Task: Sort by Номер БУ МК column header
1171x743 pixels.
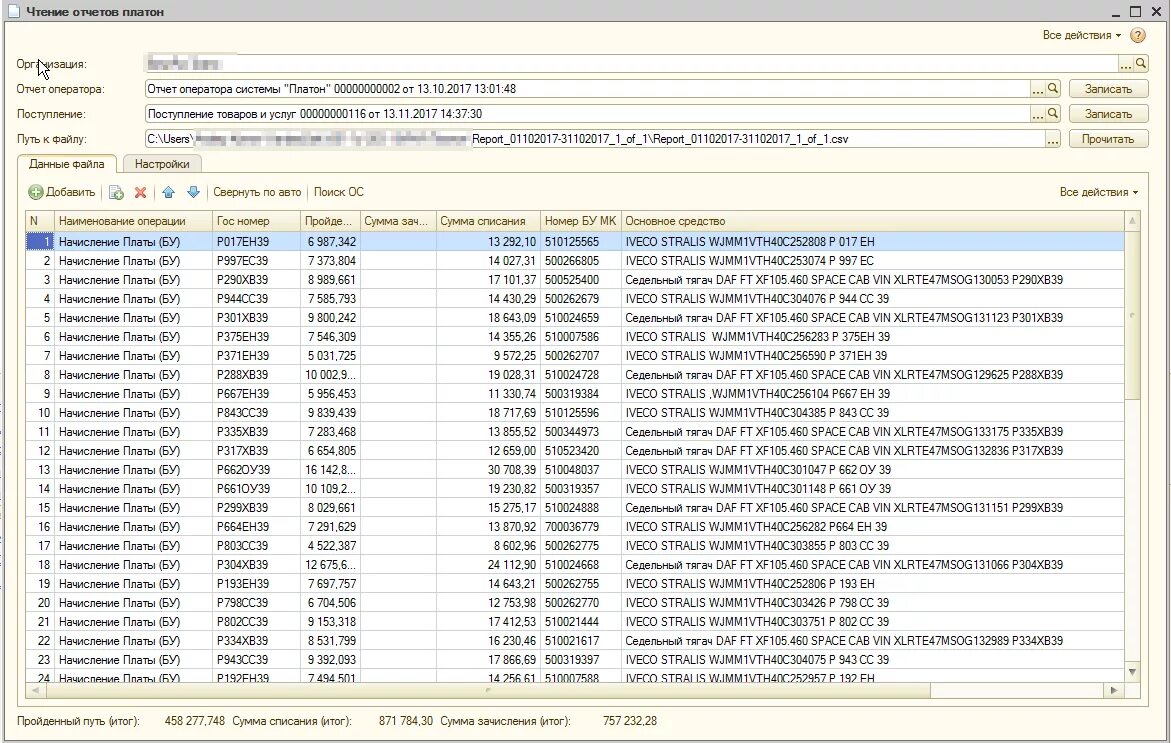Action: tap(580, 221)
